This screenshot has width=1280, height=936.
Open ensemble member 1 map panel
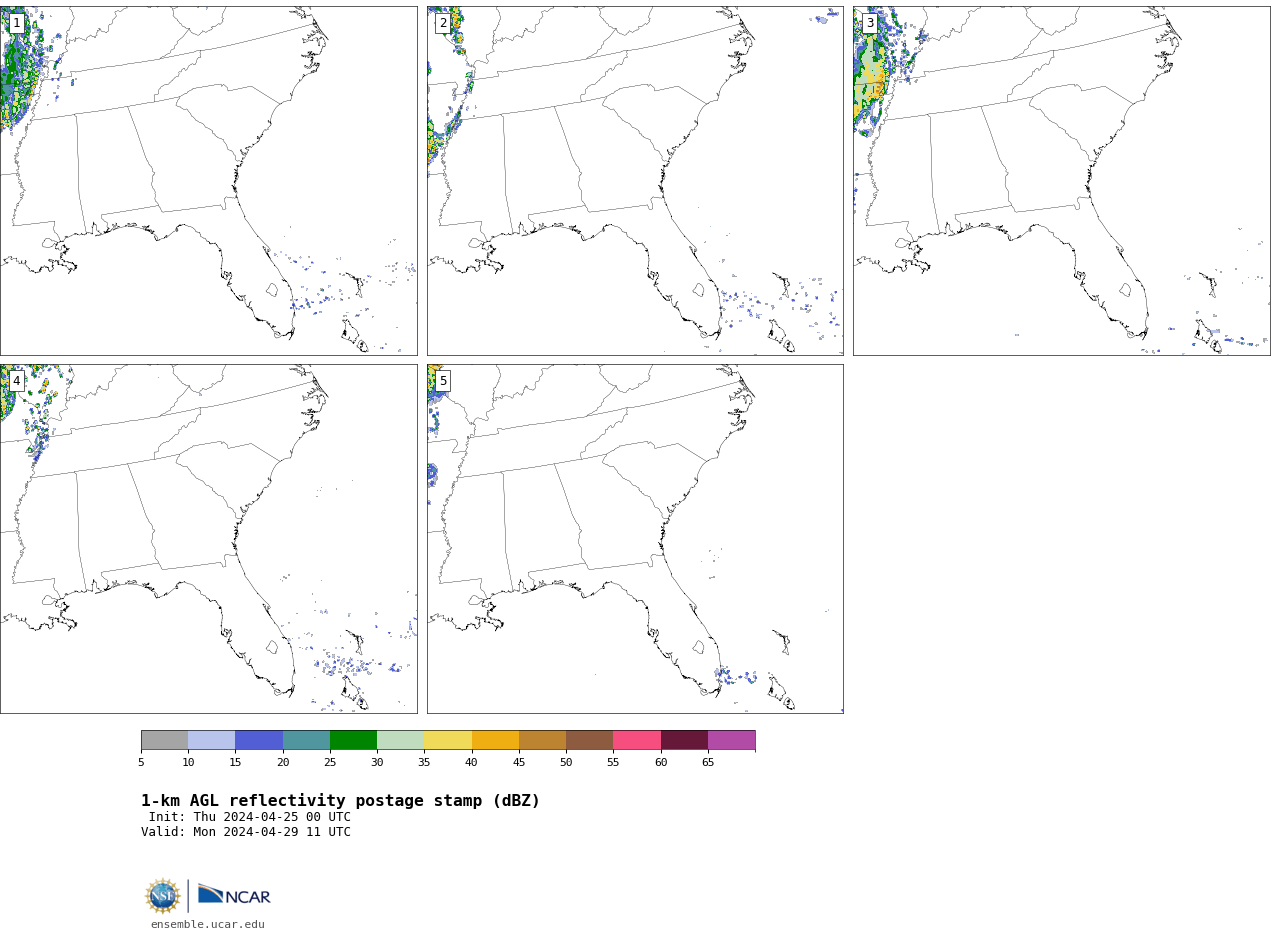pos(208,180)
